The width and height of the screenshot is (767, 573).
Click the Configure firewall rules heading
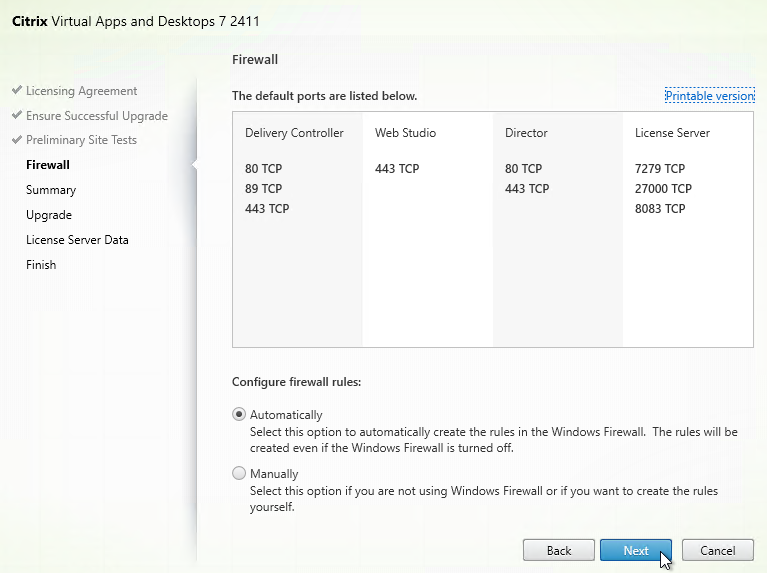coord(296,382)
